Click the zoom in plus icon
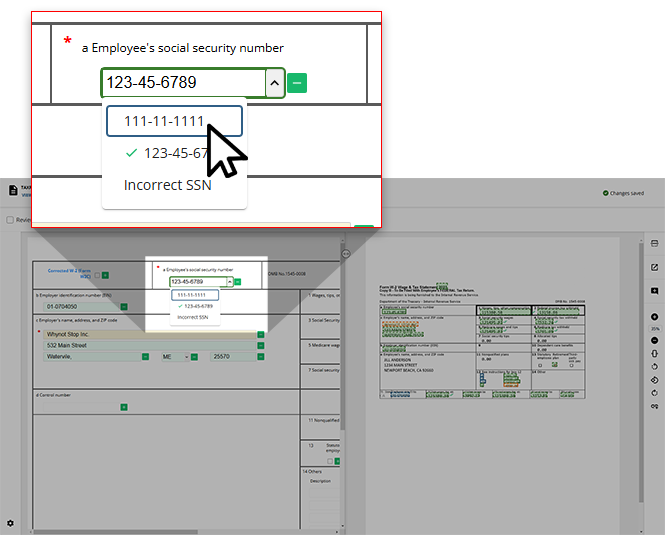The image size is (665, 535). coord(654,317)
